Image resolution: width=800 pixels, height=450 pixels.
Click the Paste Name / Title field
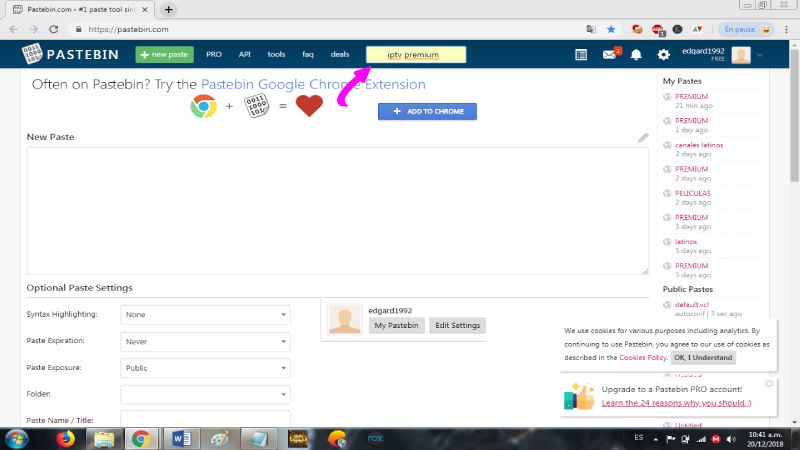[x=205, y=419]
